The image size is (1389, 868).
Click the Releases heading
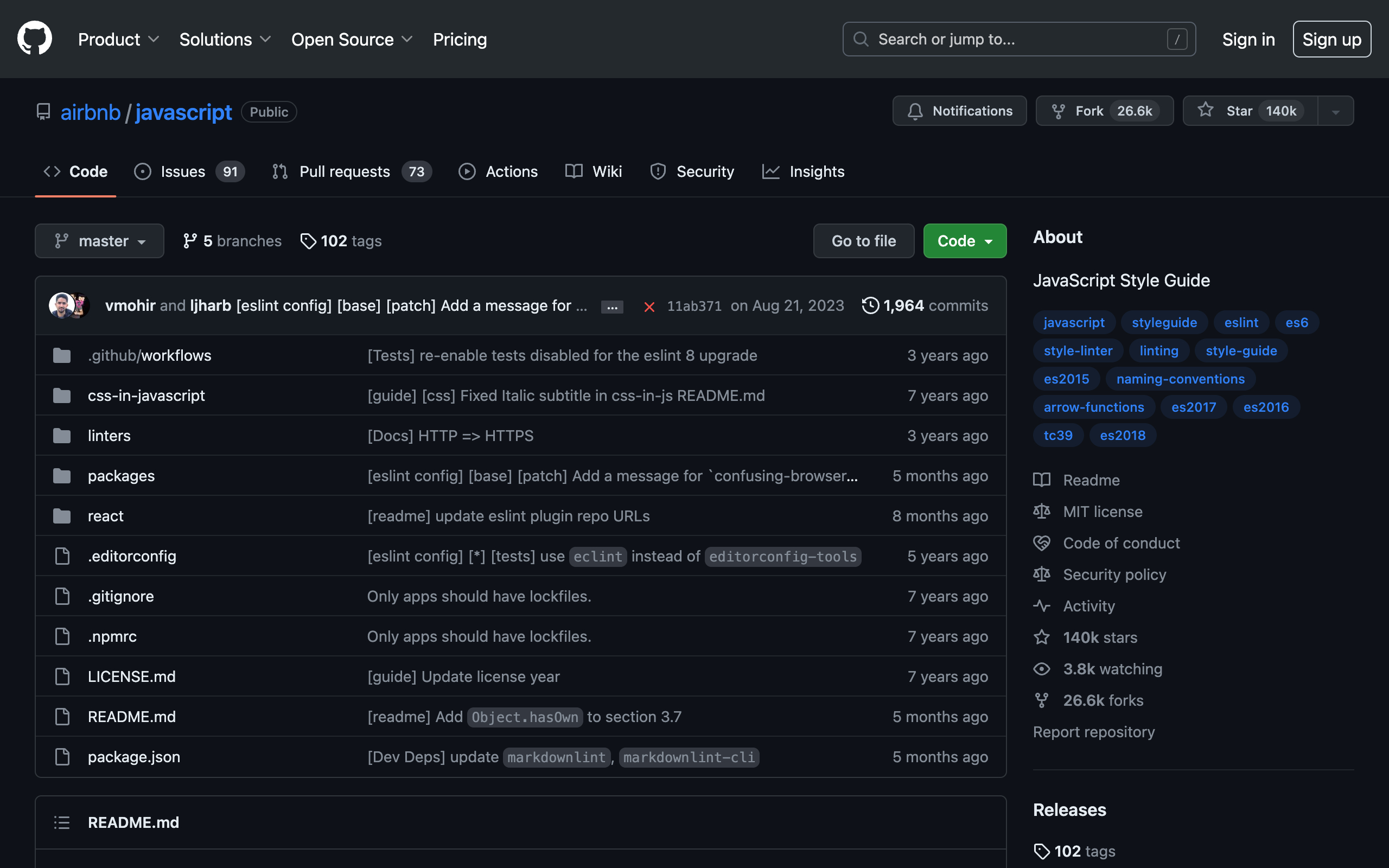click(x=1069, y=810)
